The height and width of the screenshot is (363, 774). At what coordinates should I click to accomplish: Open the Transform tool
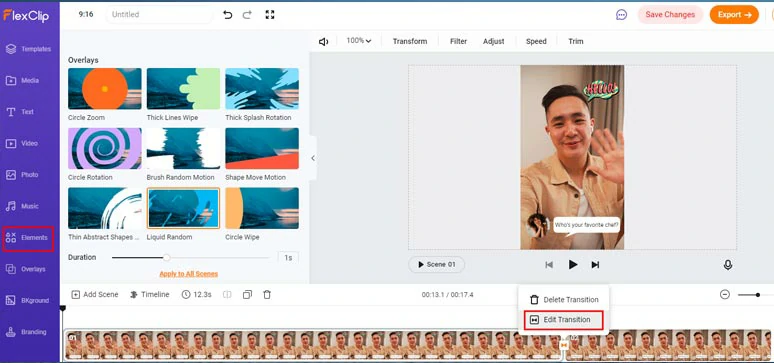410,41
